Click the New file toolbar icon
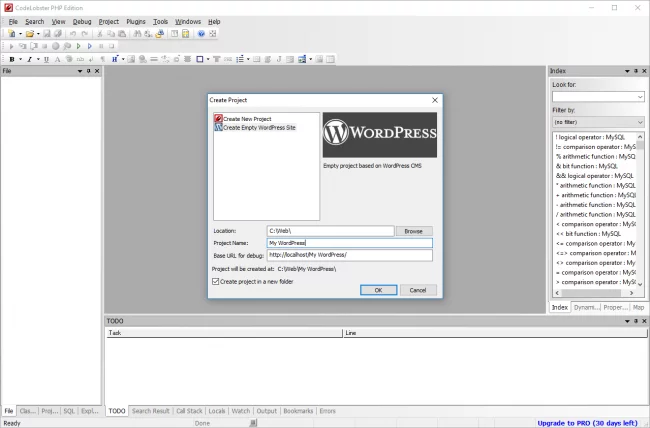The height and width of the screenshot is (428, 650). click(12, 34)
